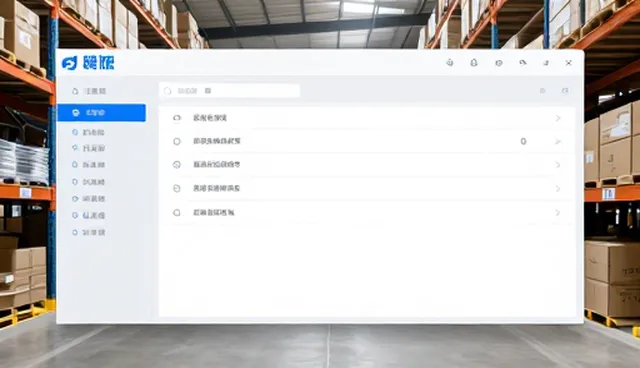Click the rightmost small icon in the search toolbar row

coord(565,91)
